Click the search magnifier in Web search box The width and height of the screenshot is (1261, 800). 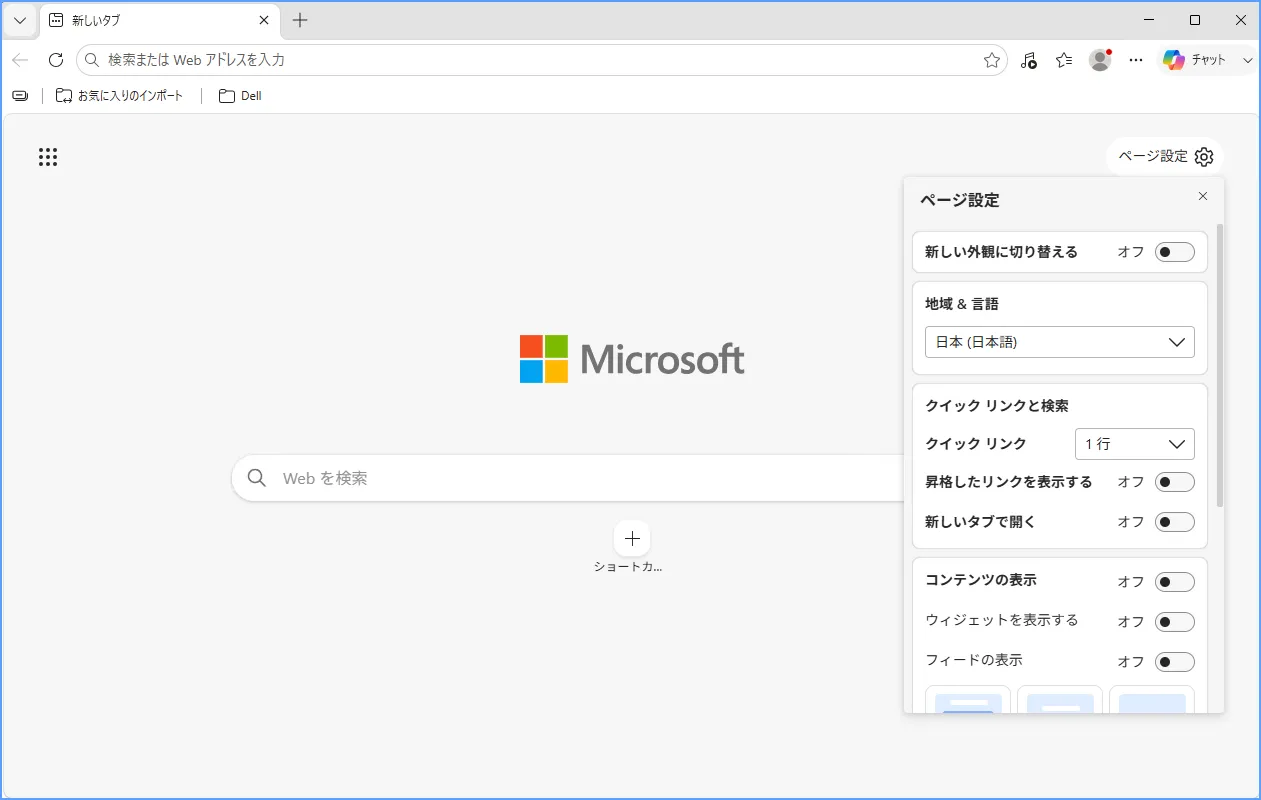tap(257, 478)
